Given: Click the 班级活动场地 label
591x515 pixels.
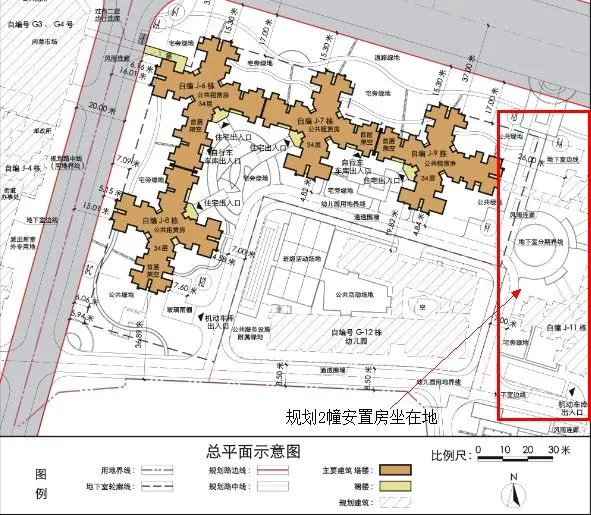Looking at the screenshot, I should (302, 259).
